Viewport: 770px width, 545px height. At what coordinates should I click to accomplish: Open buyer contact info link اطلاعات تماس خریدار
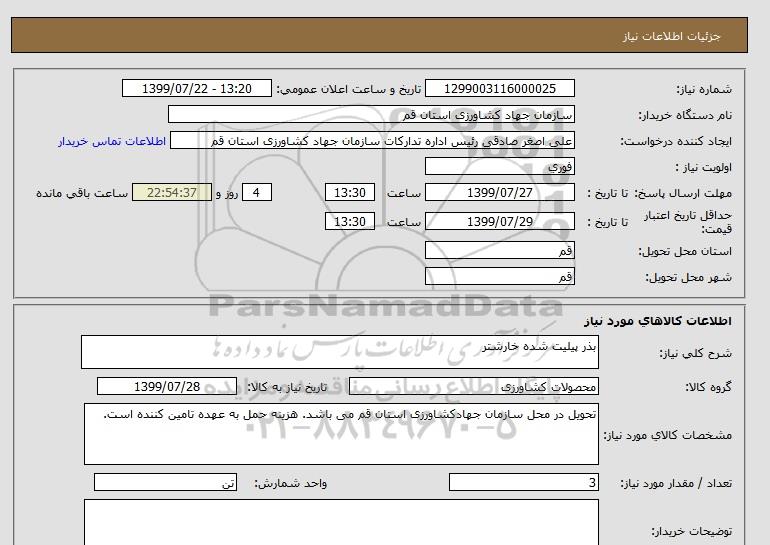click(112, 141)
